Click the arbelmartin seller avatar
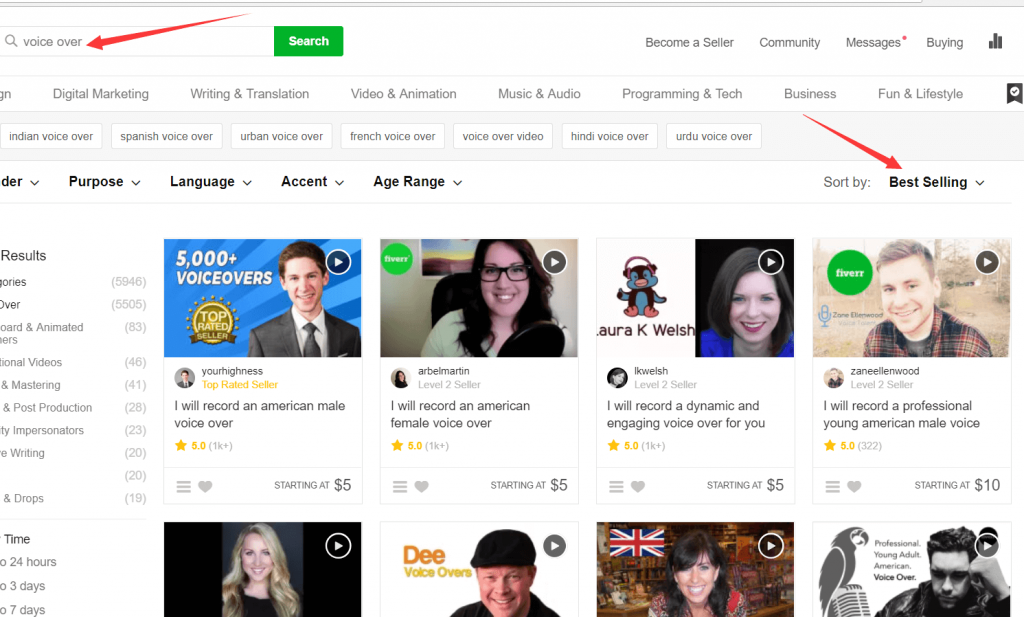1024x617 pixels. [x=401, y=377]
